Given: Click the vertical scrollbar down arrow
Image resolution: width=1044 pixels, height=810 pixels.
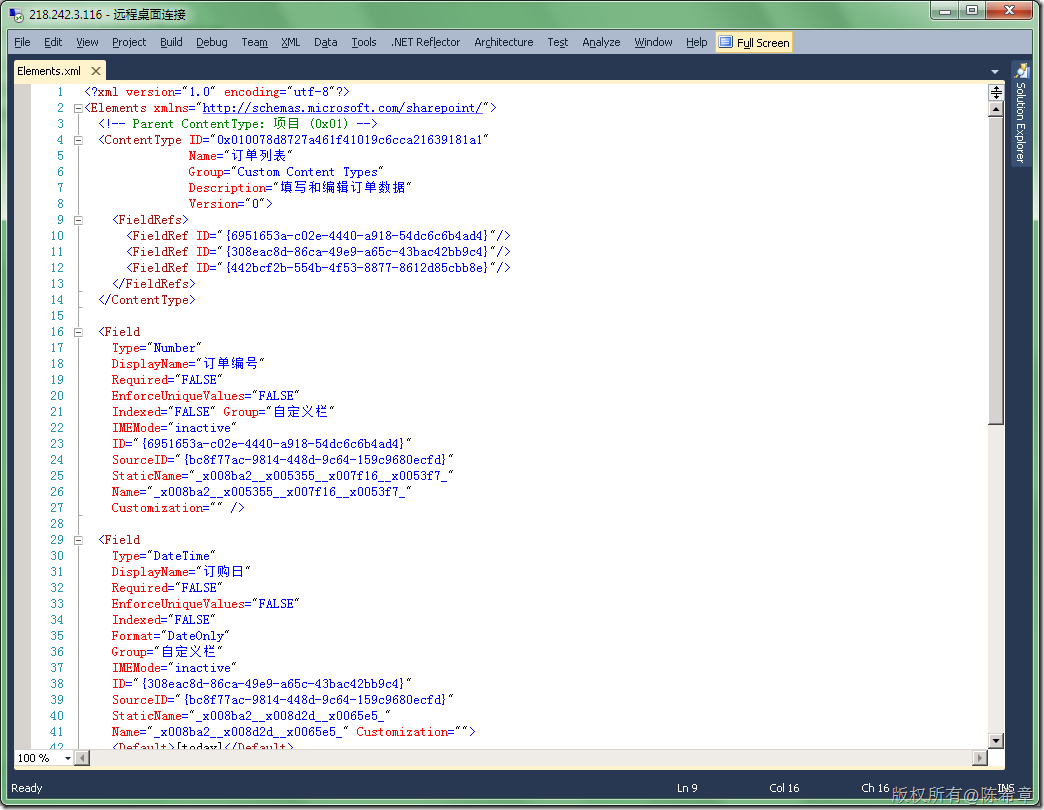Looking at the screenshot, I should click(x=996, y=740).
